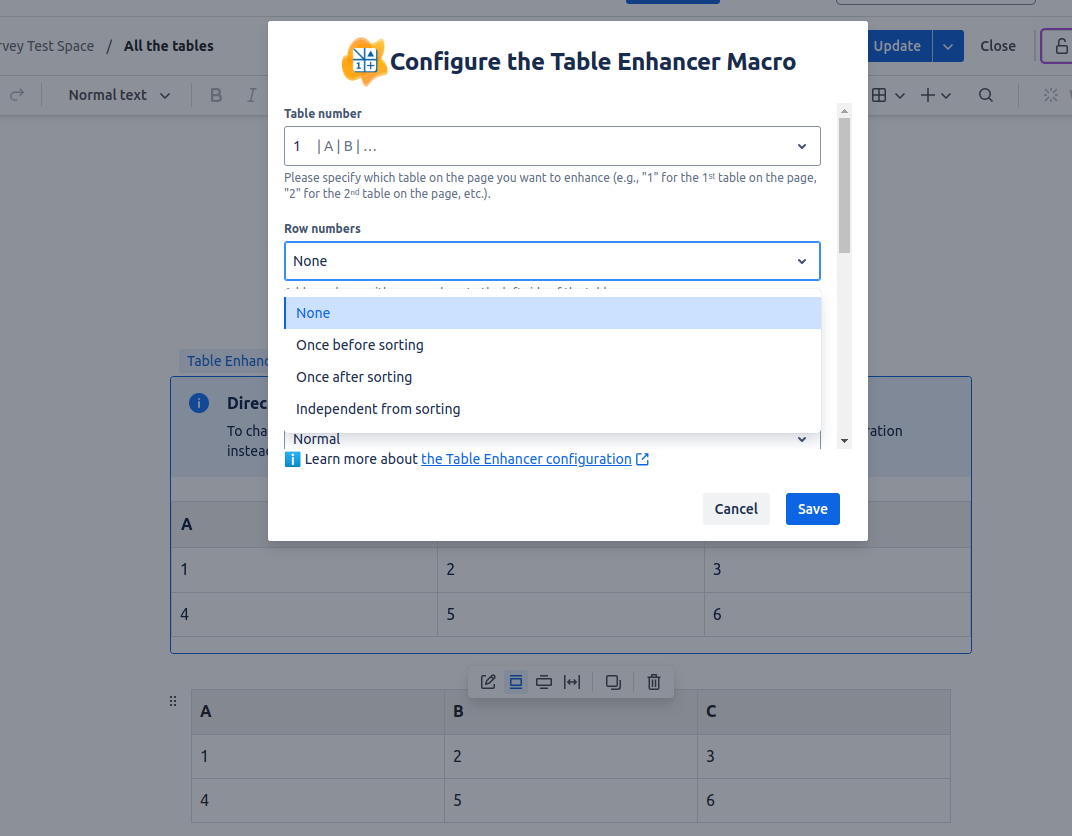This screenshot has width=1072, height=836.
Task: Open the 'Normal' dropdown in dialog
Action: pyautogui.click(x=552, y=439)
